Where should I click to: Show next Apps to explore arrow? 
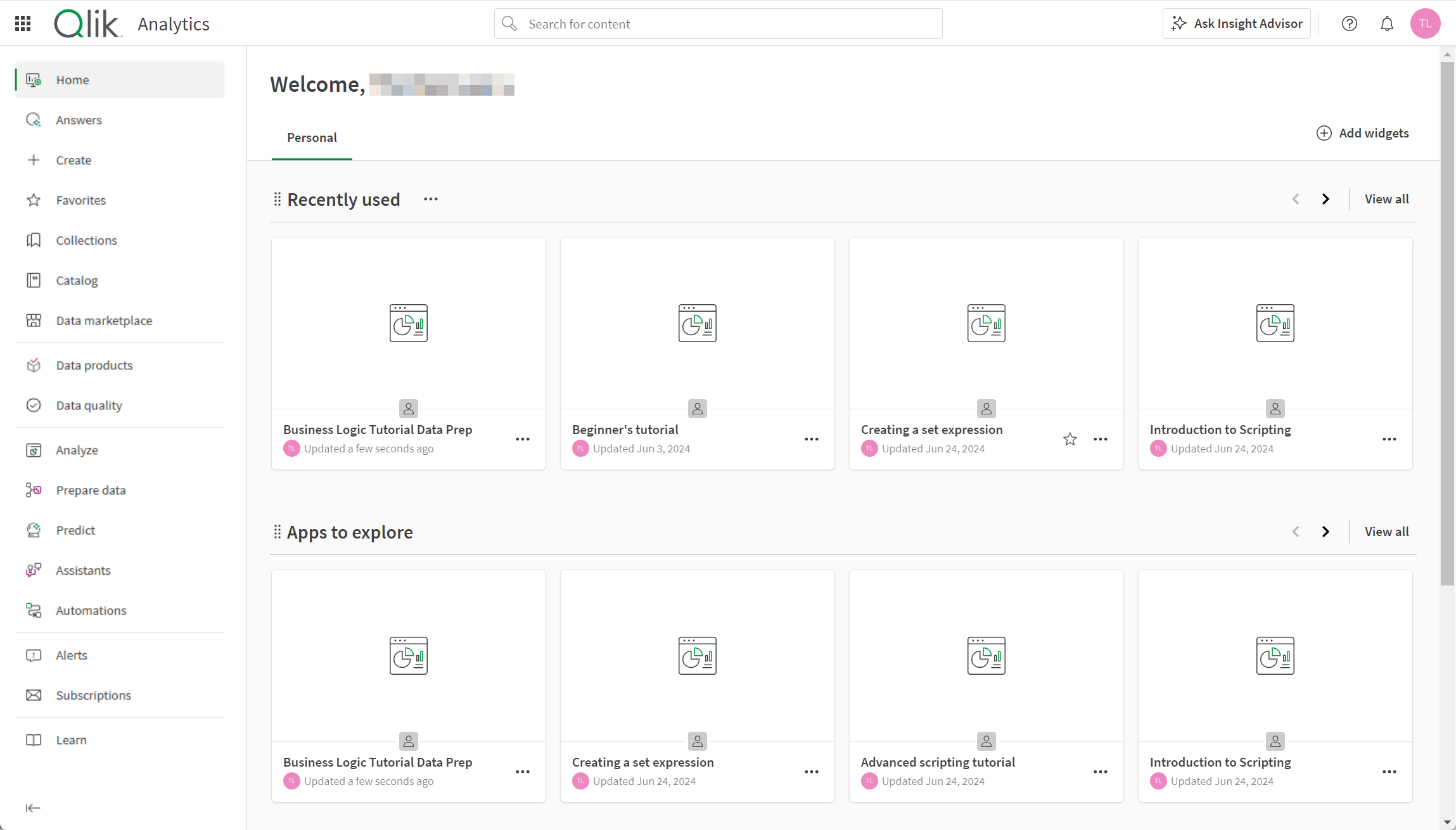pos(1325,532)
